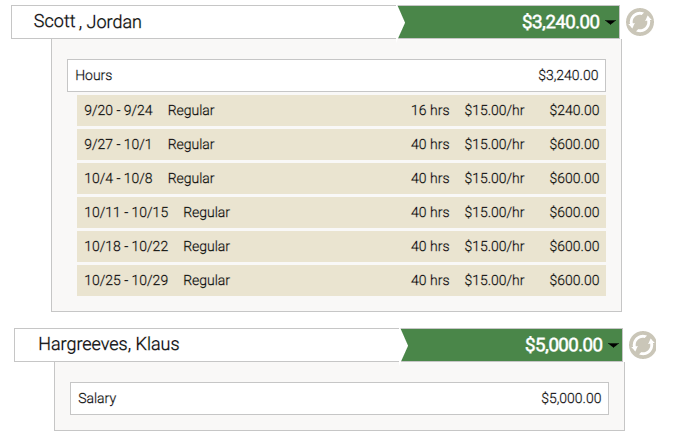This screenshot has height=435, width=674.
Task: Select the 10/18 - 10/22 Regular row
Action: (x=341, y=246)
